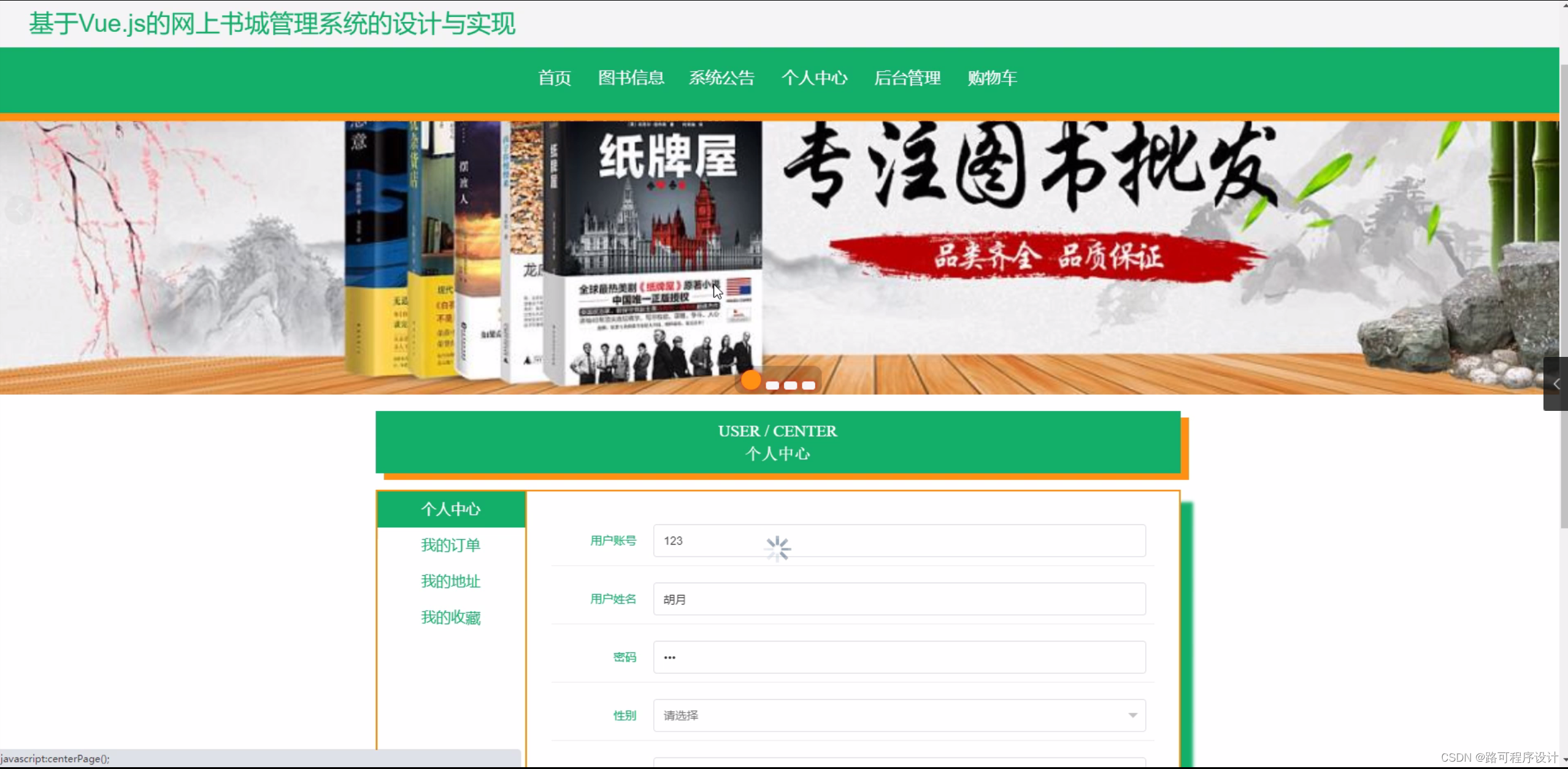The height and width of the screenshot is (769, 1568).
Task: Go to third banner slide indicator
Action: tap(791, 386)
